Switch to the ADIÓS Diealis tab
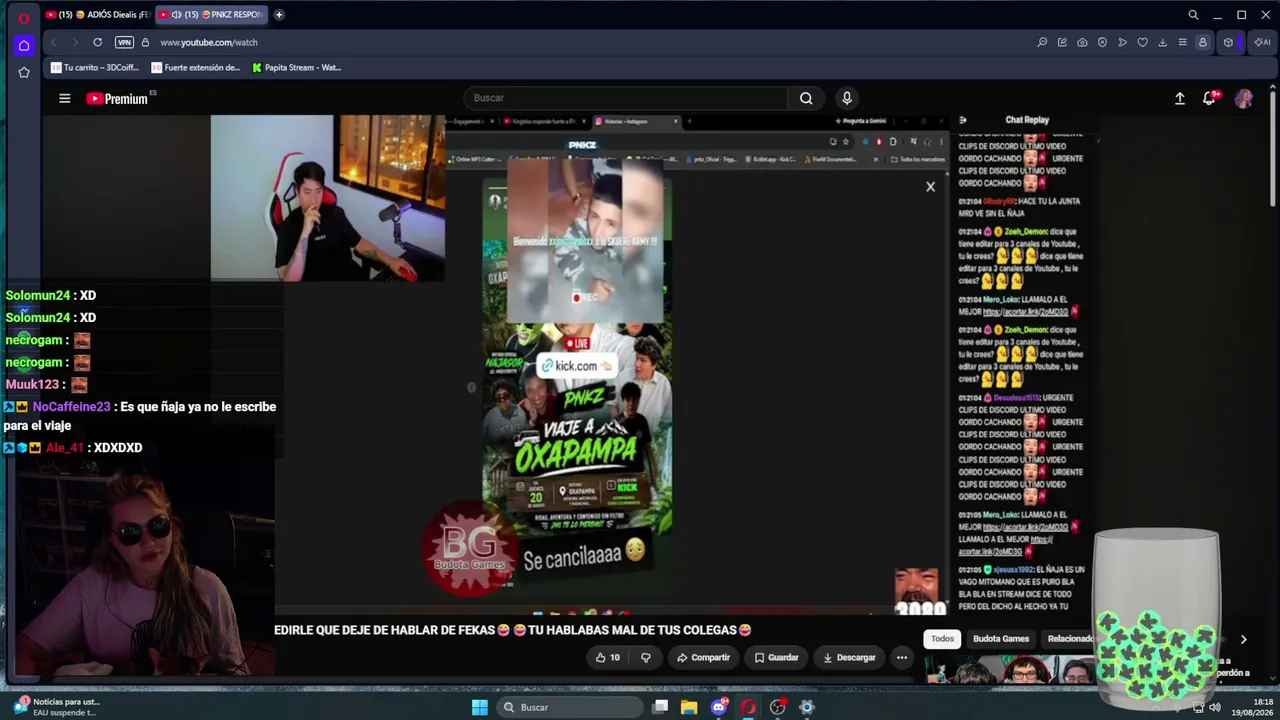The width and height of the screenshot is (1280, 720). [97, 15]
